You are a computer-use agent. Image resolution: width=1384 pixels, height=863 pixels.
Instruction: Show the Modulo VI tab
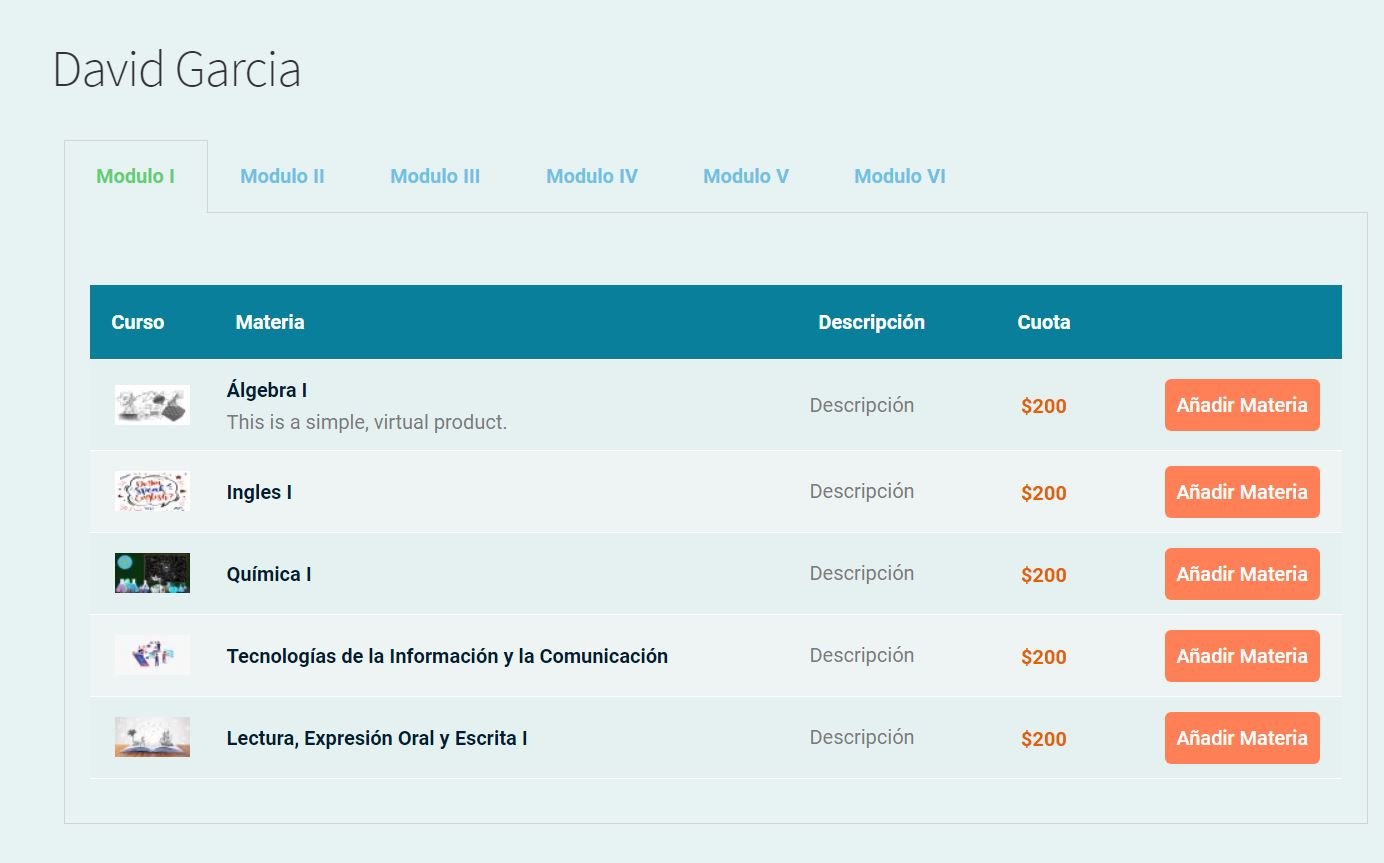click(x=899, y=176)
